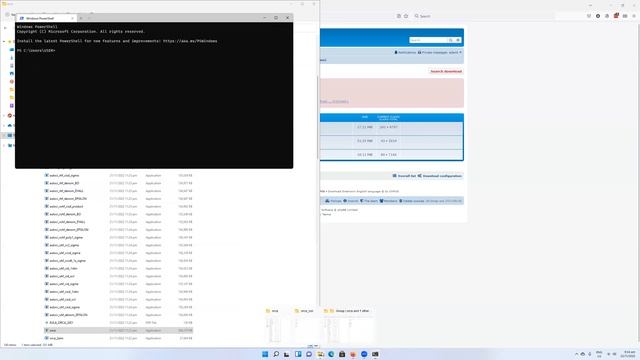The image size is (640, 360).
Task: Launch Microsoft Edge from taskbar
Action: (331, 354)
